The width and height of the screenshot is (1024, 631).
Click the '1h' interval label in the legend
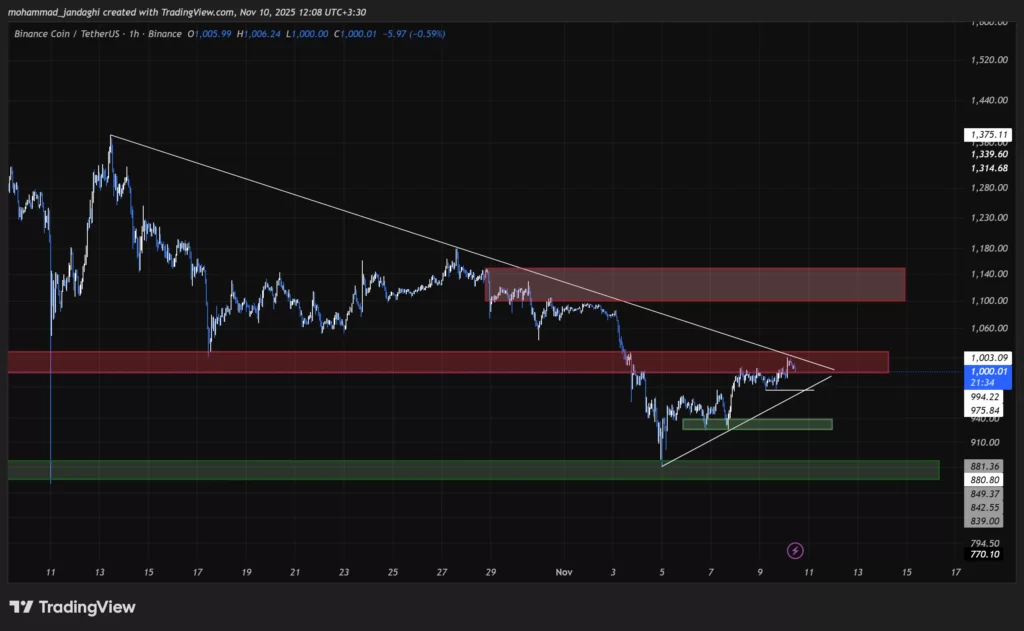(x=134, y=33)
